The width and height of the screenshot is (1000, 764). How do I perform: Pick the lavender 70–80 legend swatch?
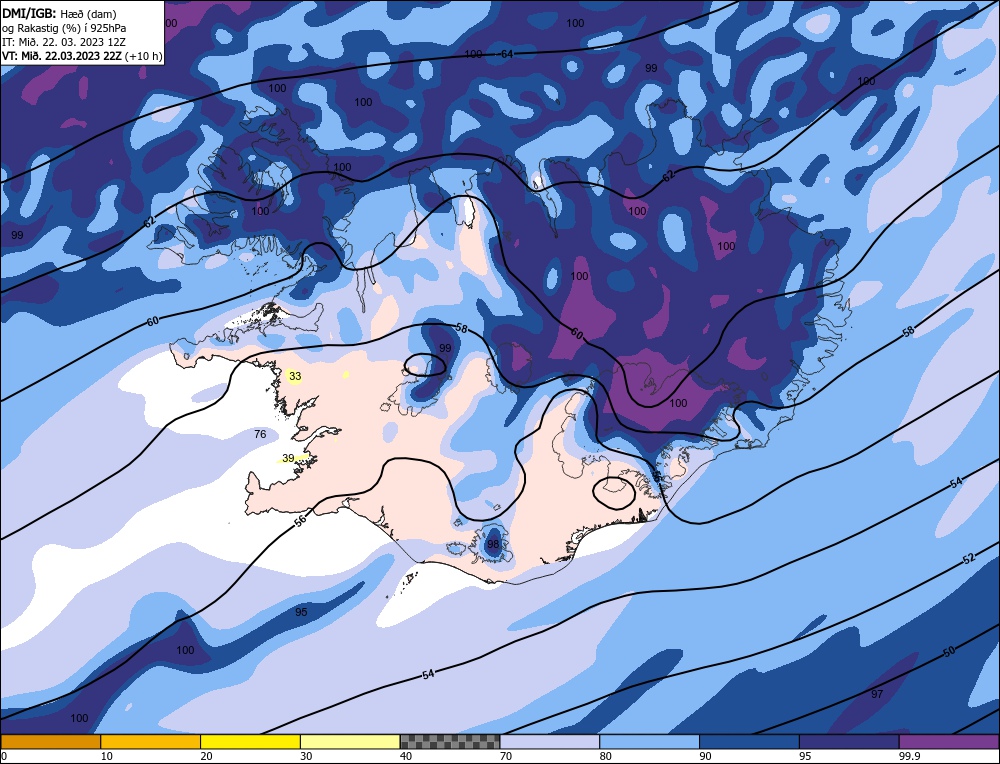click(x=550, y=741)
